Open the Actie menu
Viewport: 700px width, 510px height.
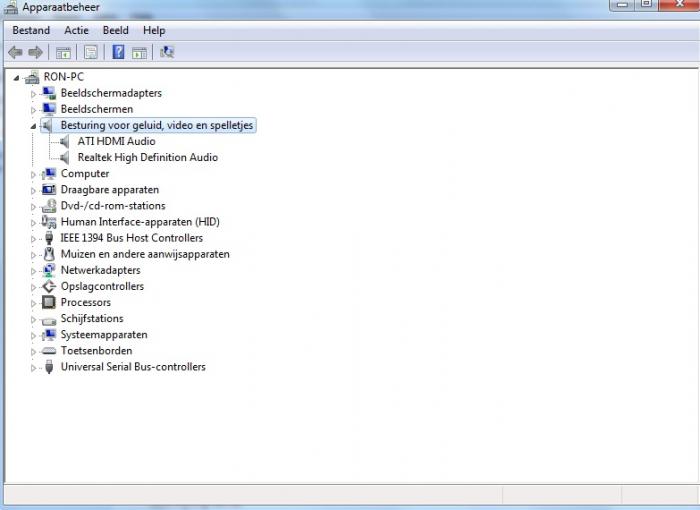click(76, 30)
